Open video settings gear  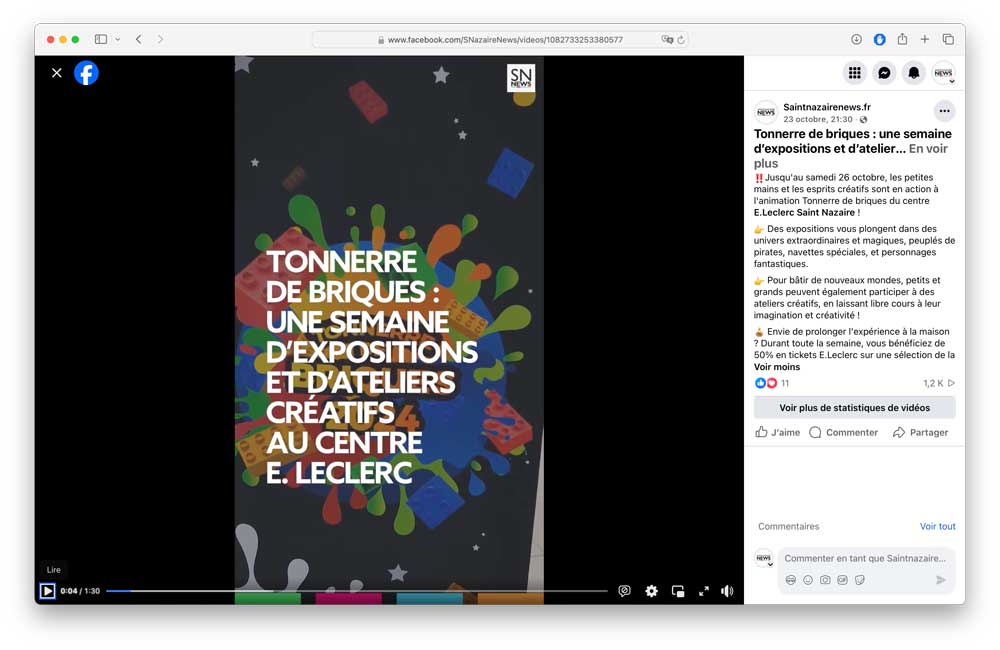tap(651, 591)
